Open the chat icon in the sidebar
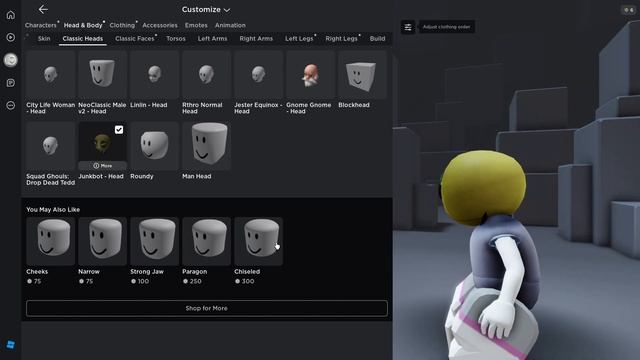The image size is (640, 360). [11, 83]
